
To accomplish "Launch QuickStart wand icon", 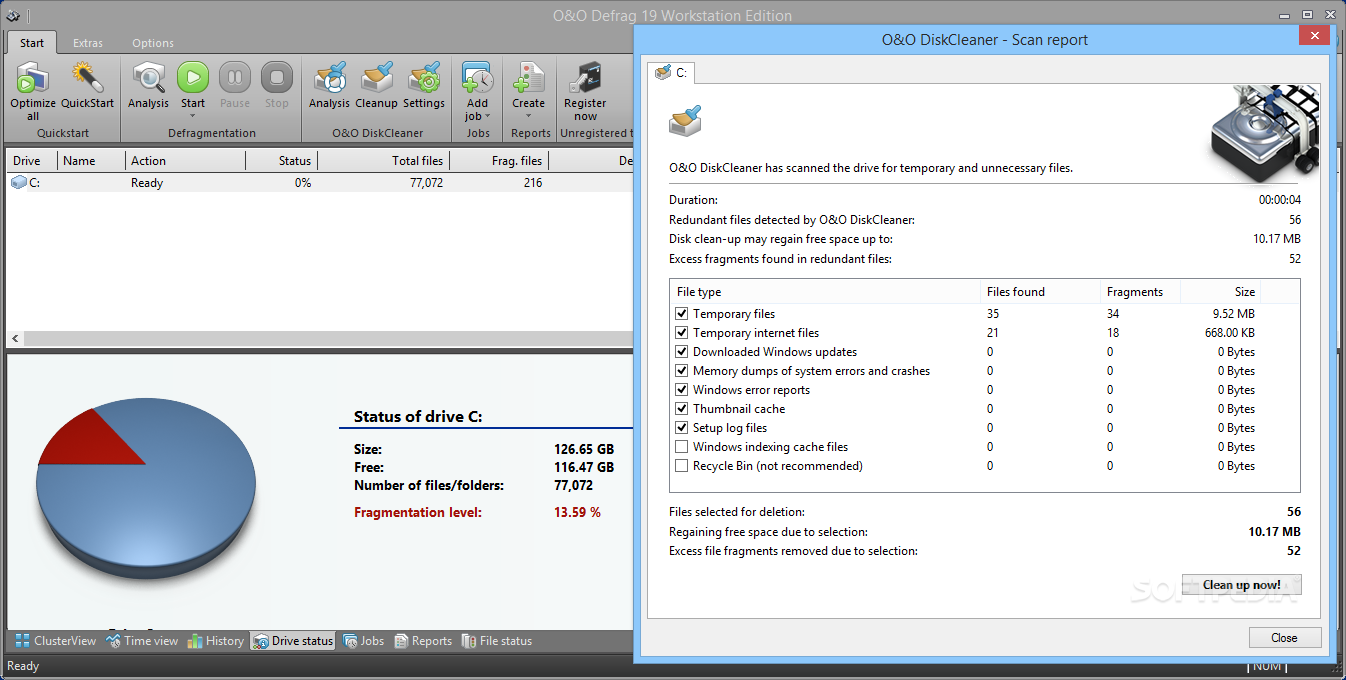I will coord(87,78).
